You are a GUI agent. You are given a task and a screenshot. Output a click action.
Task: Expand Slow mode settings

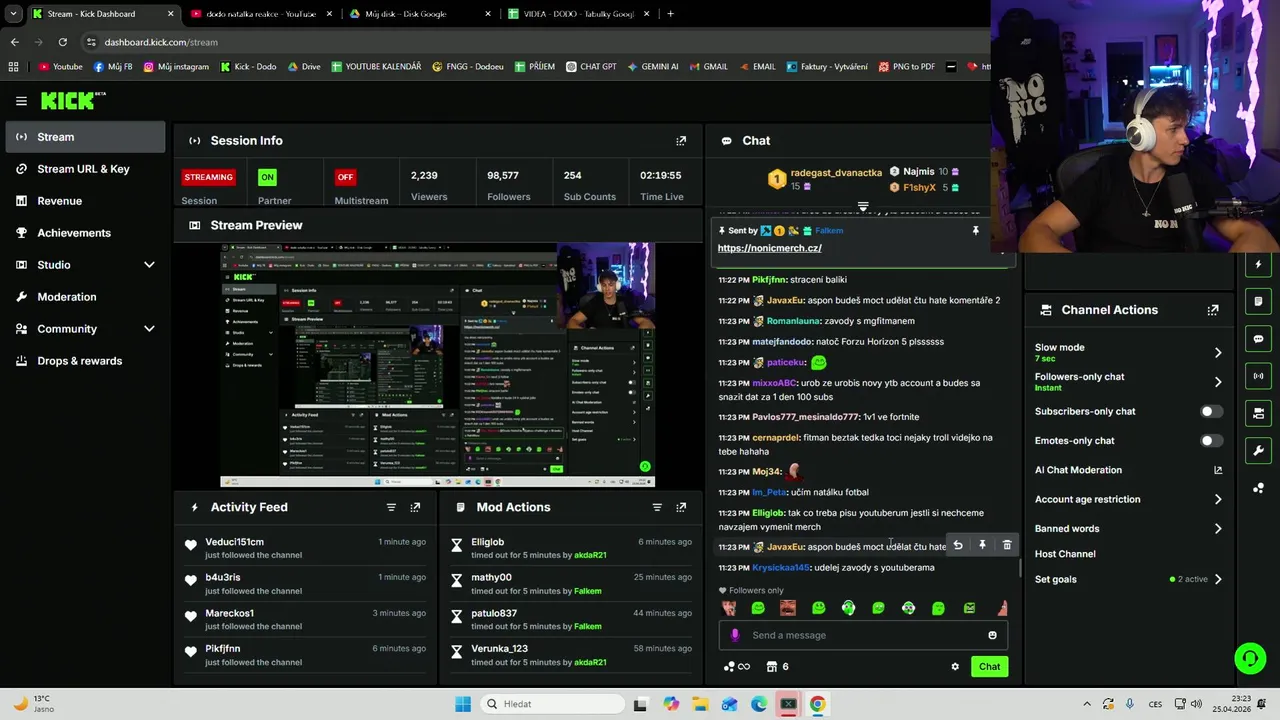[x=1218, y=353]
